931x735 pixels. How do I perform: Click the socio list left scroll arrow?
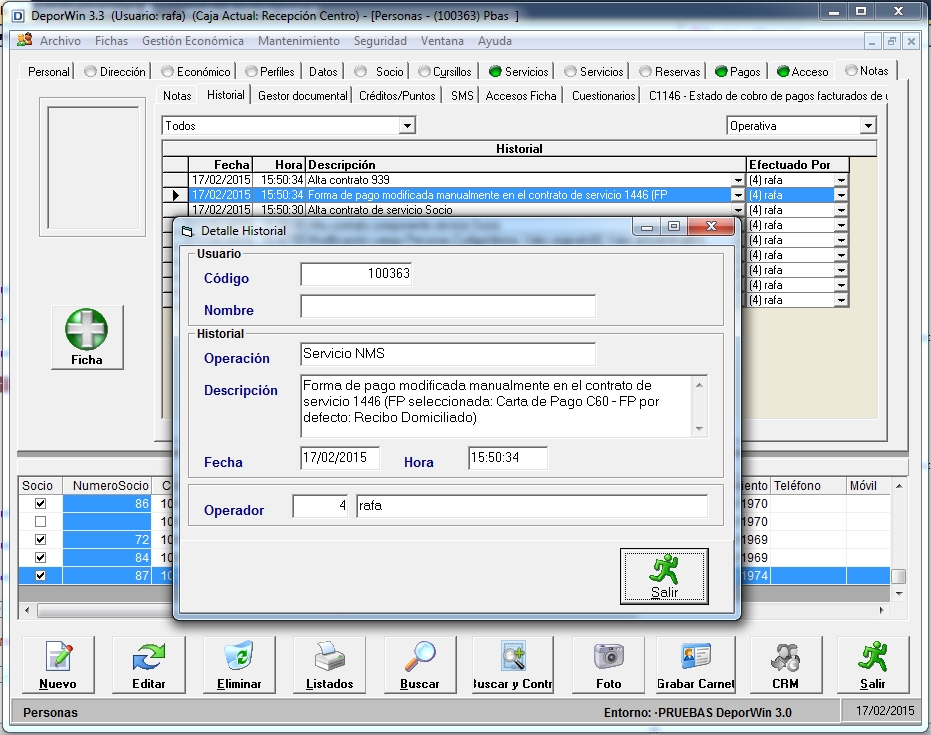point(27,610)
